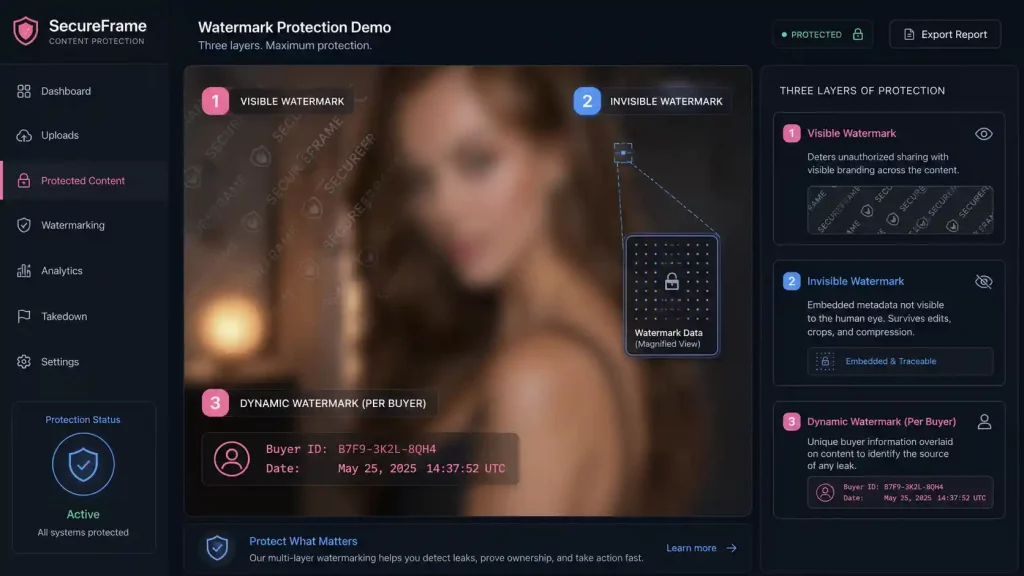The width and height of the screenshot is (1024, 576).
Task: Click the number 1 badge on Visible Watermark card
Action: coord(792,133)
